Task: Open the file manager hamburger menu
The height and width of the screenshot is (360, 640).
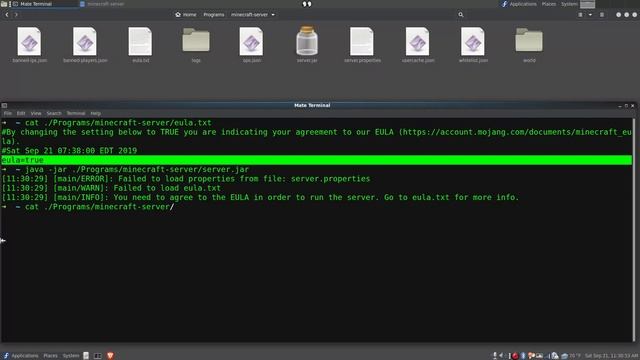Action: pos(602,15)
